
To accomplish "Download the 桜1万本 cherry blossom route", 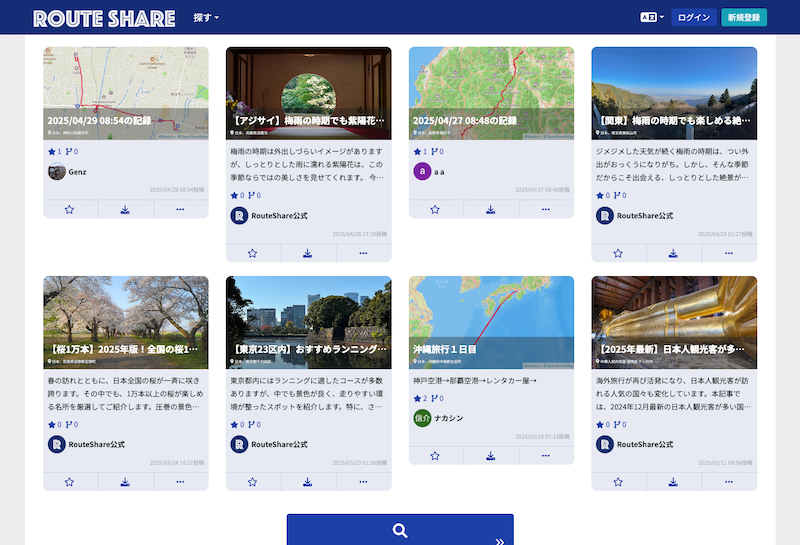I will tap(125, 482).
